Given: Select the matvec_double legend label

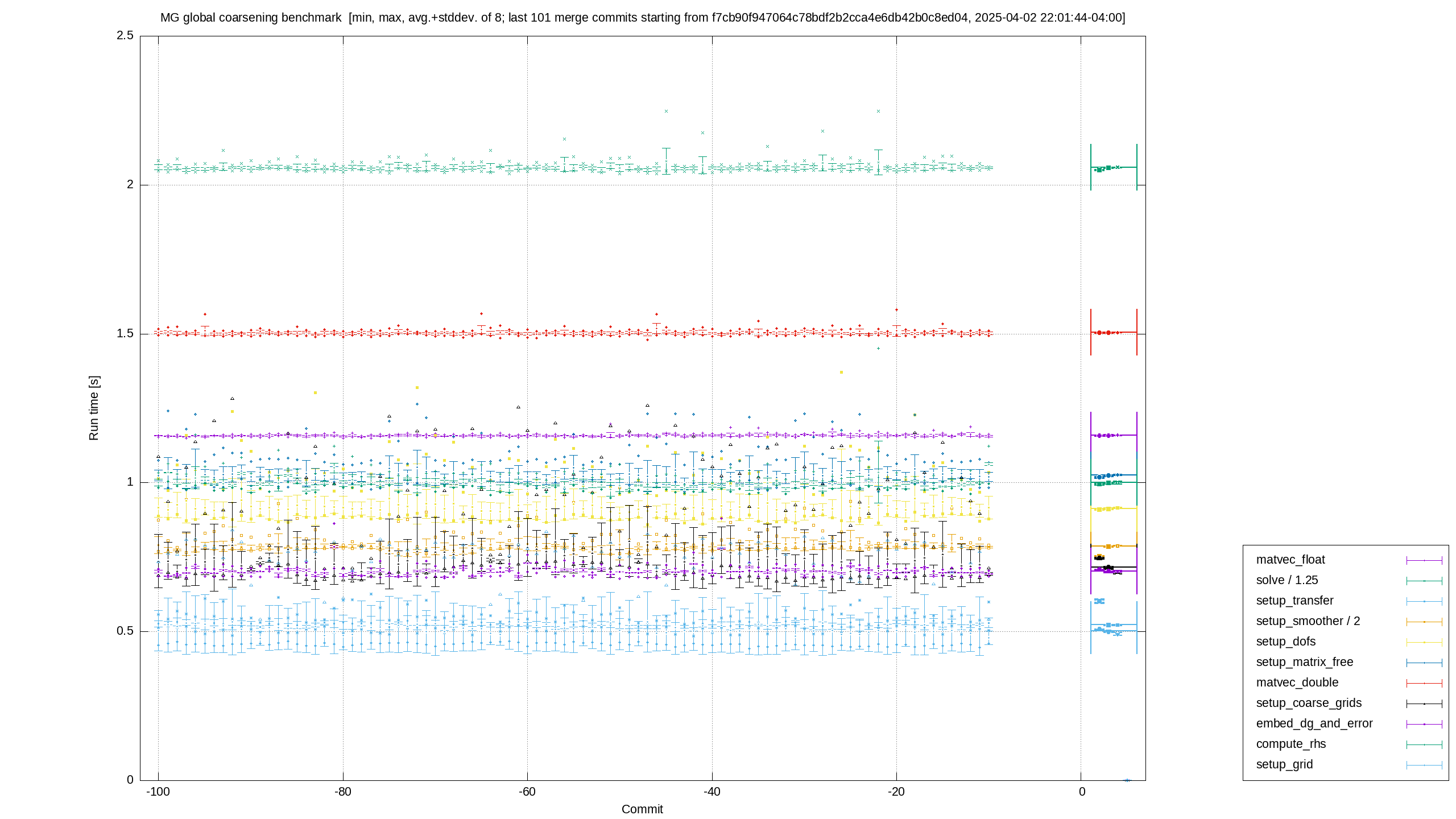Looking at the screenshot, I should (x=1297, y=682).
